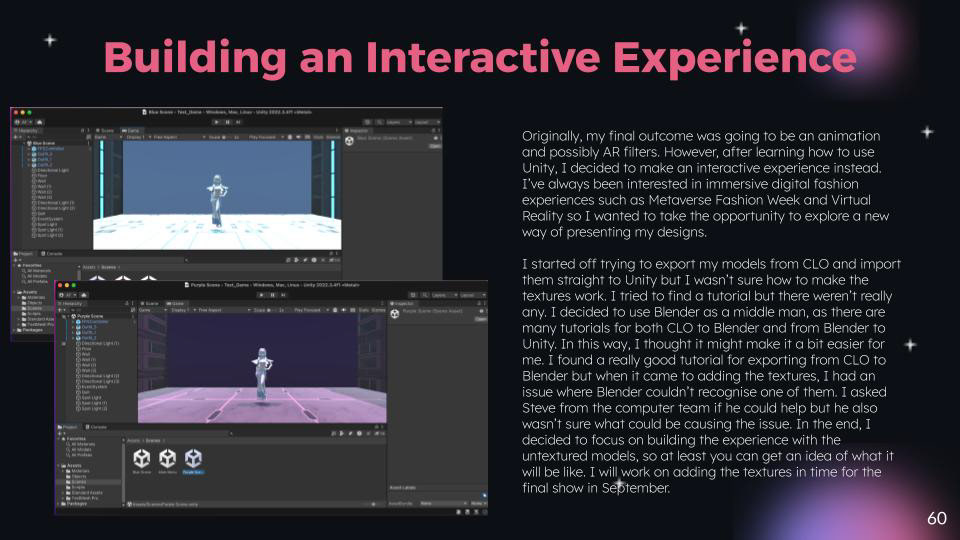Screen dimensions: 960x540
Task: Open Play Focused dropdown in Purple Scene window
Action: [310, 310]
